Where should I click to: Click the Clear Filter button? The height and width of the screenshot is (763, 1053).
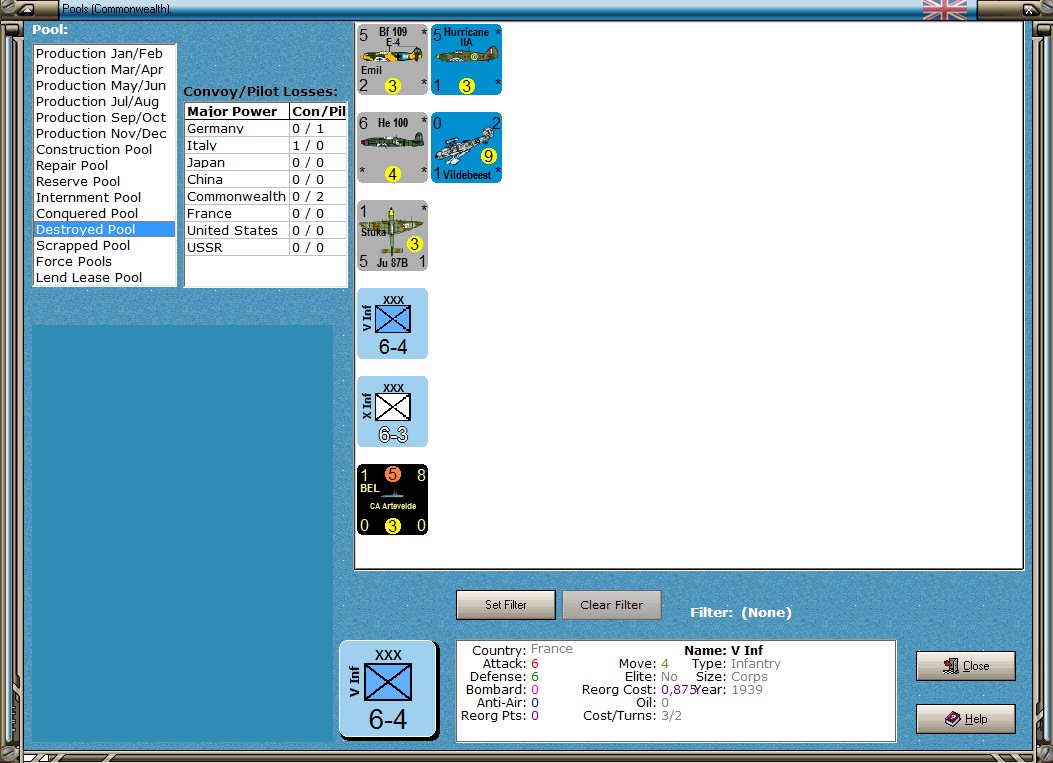pos(612,605)
